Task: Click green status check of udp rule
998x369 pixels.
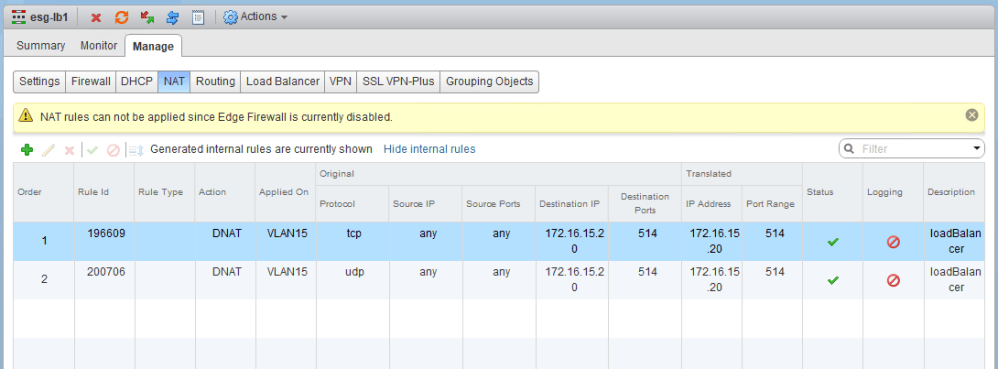Action: coord(833,280)
